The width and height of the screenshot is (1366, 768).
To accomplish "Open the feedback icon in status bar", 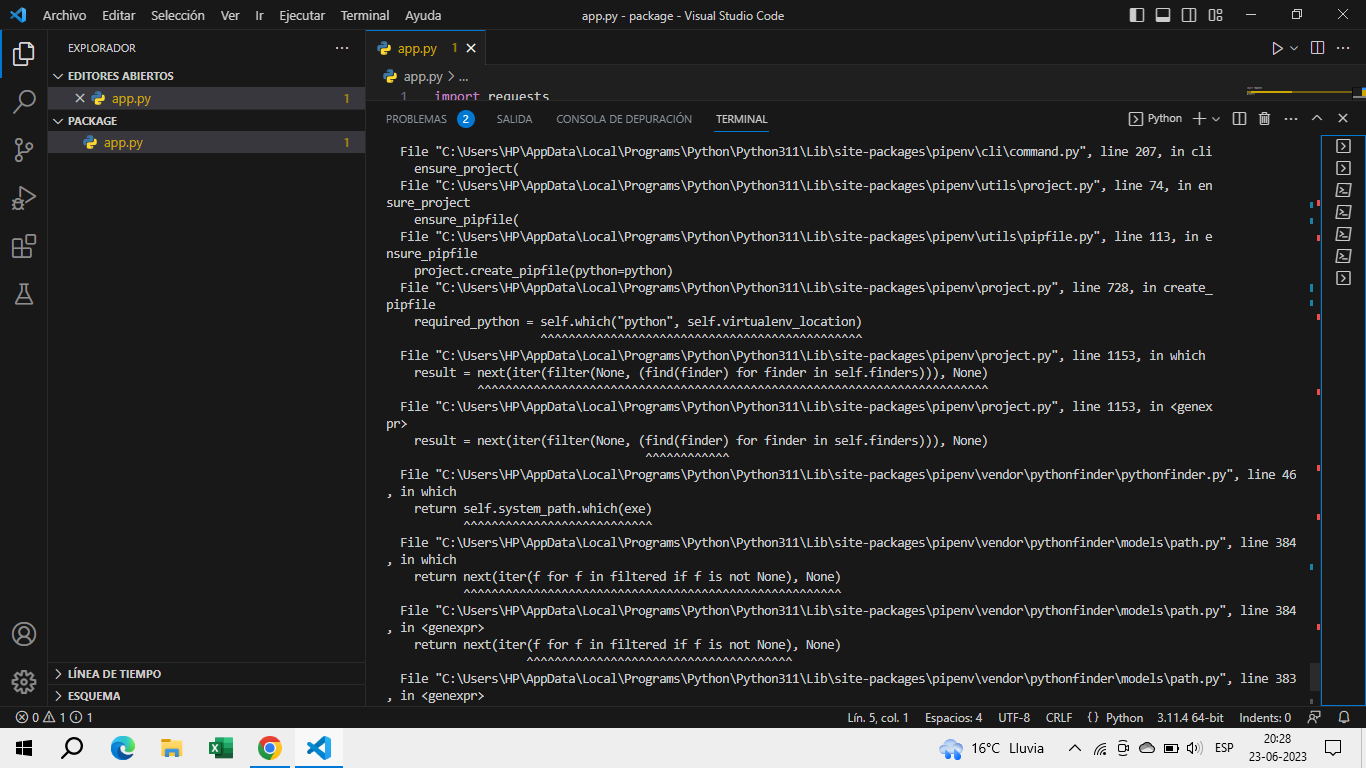I will point(1315,717).
